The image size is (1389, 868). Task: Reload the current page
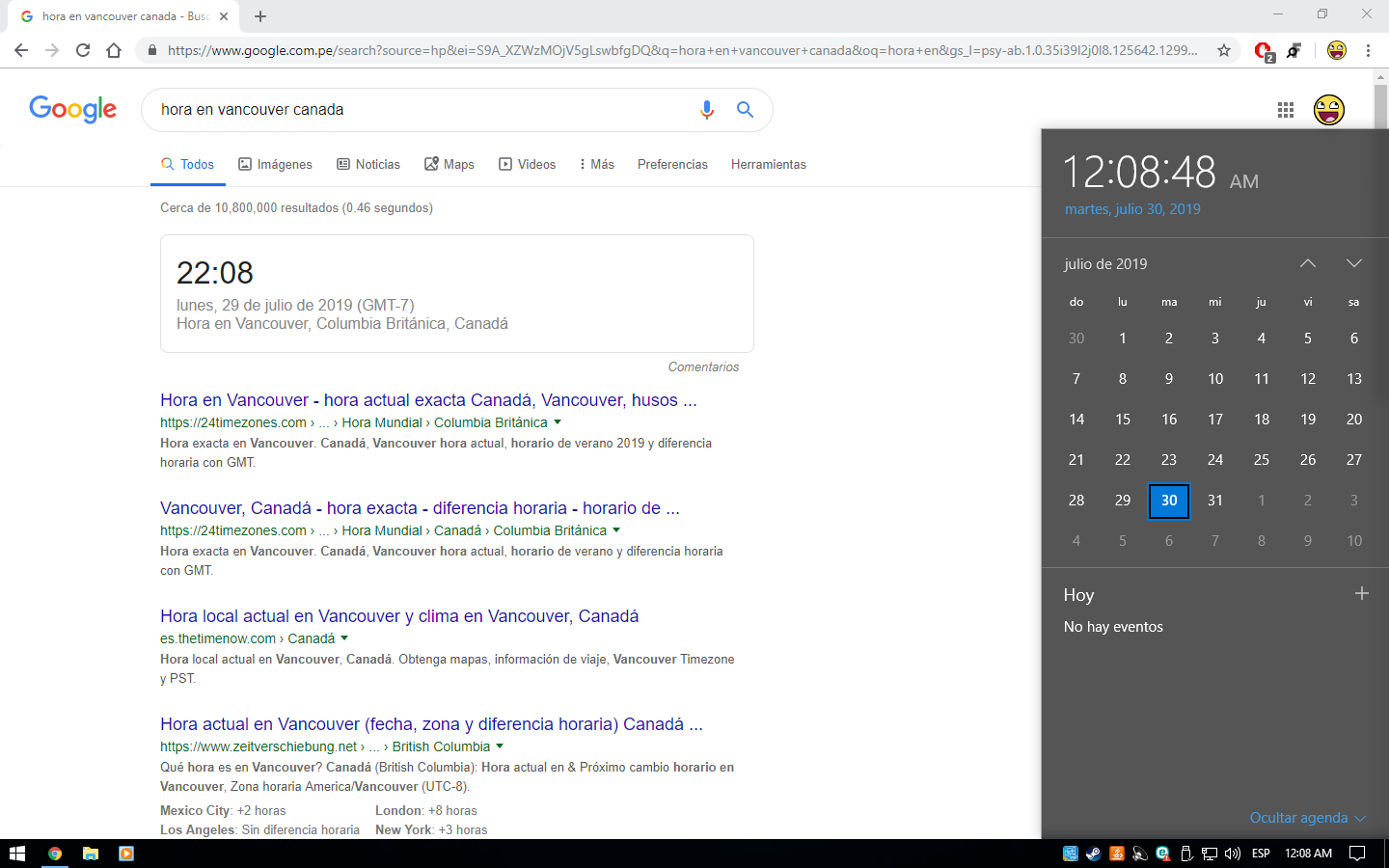click(83, 50)
